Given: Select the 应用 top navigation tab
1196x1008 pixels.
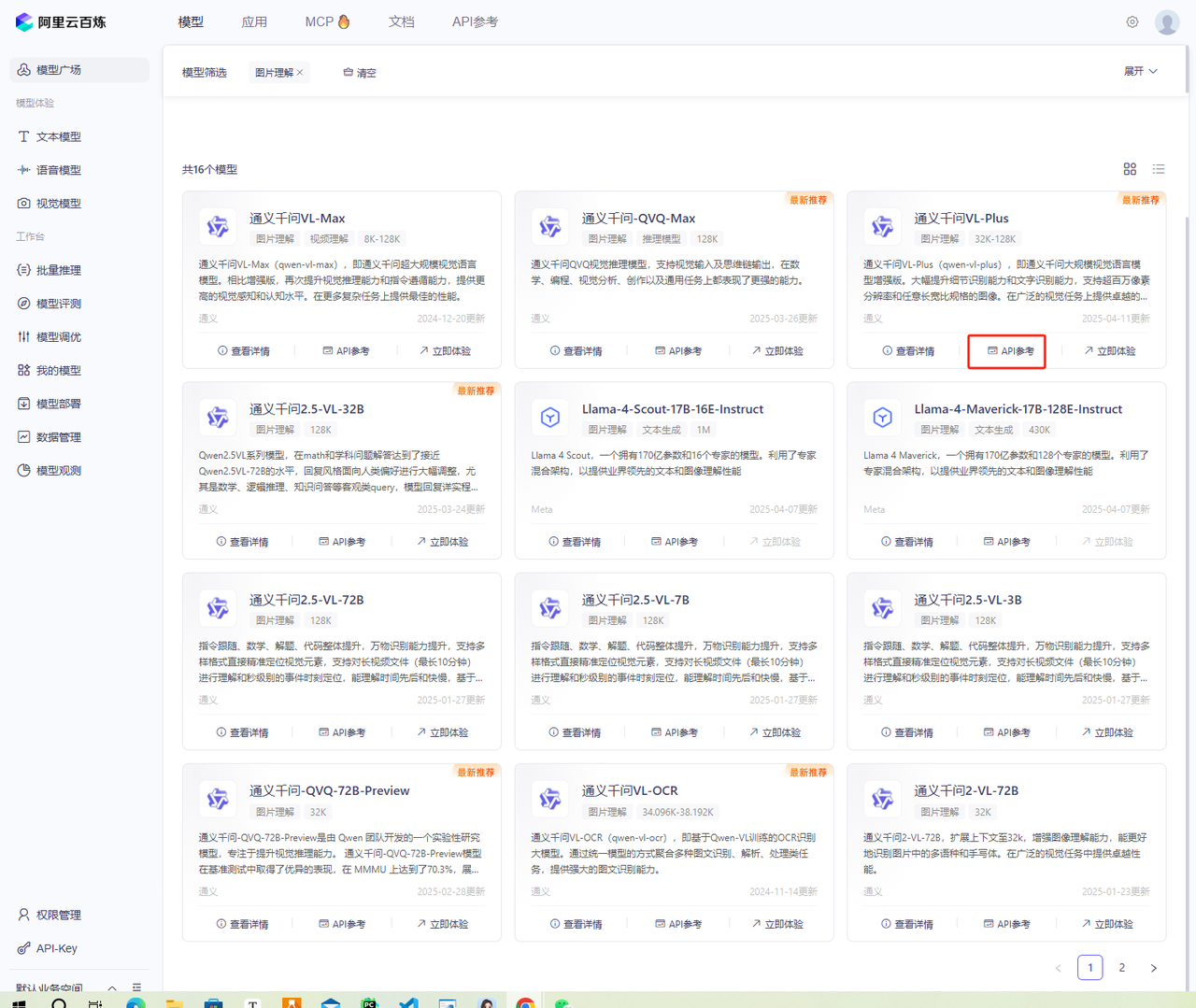Looking at the screenshot, I should coord(254,21).
